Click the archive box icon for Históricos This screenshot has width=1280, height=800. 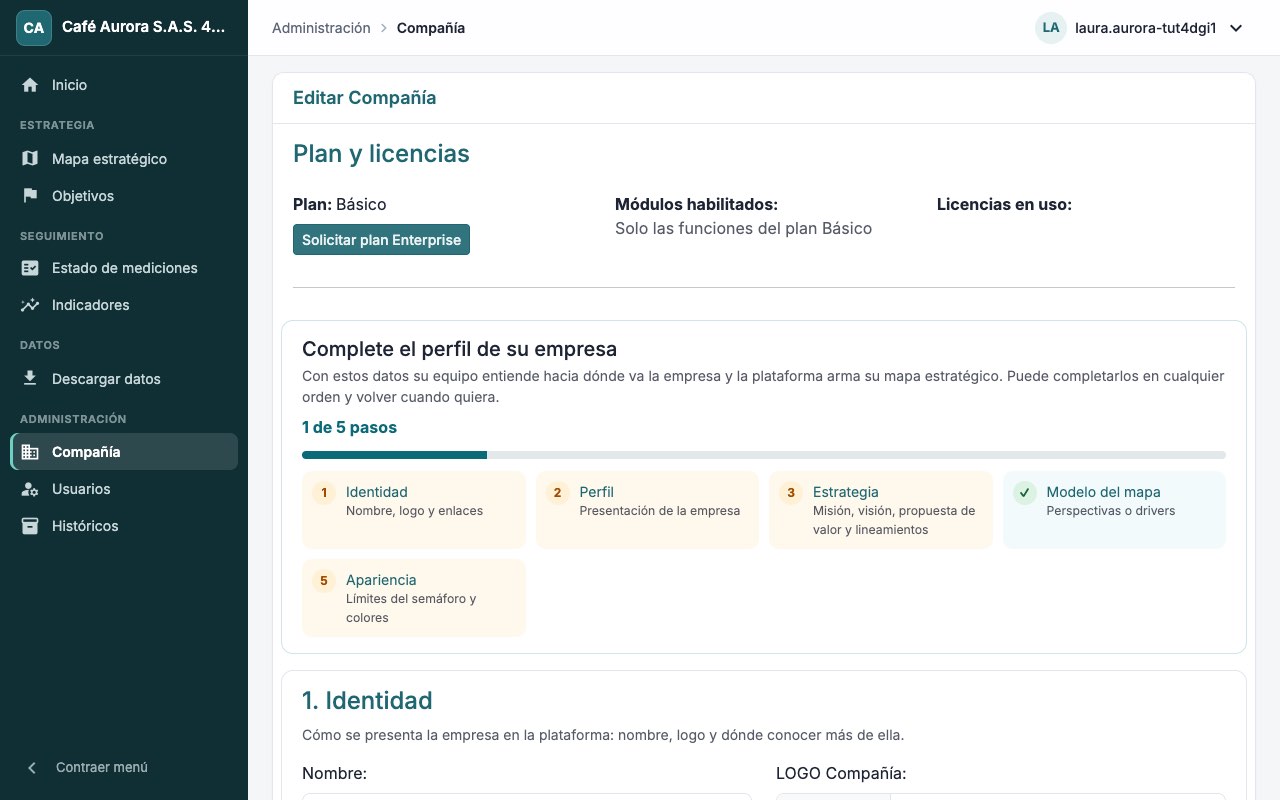[30, 526]
